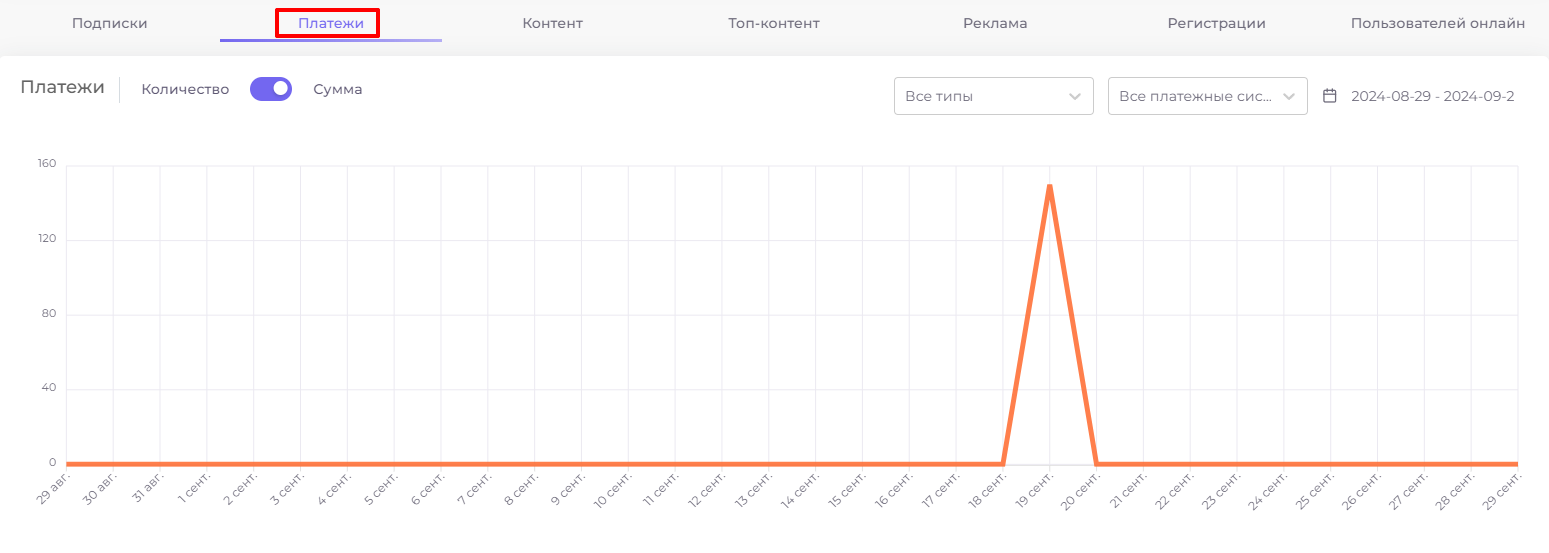The image size is (1549, 553).
Task: Click the Сумма label
Action: coord(338,89)
